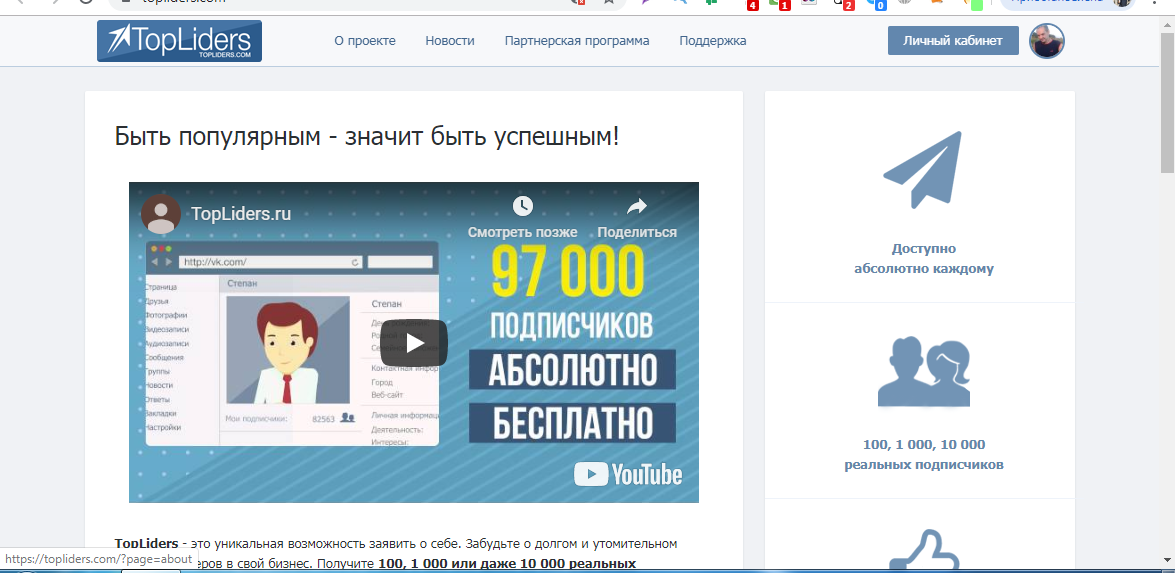
Task: Go to Новости section
Action: pyautogui.click(x=450, y=40)
